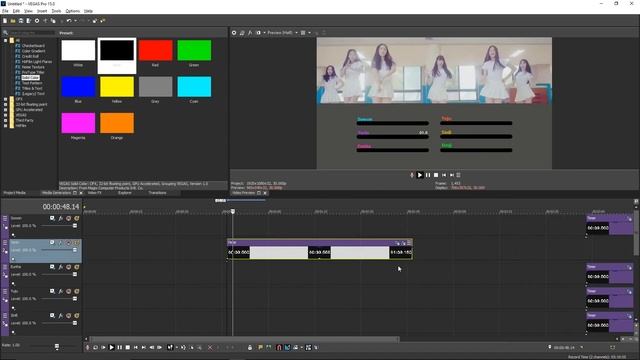
Task: Expand the Third Party folder
Action: click(5, 120)
